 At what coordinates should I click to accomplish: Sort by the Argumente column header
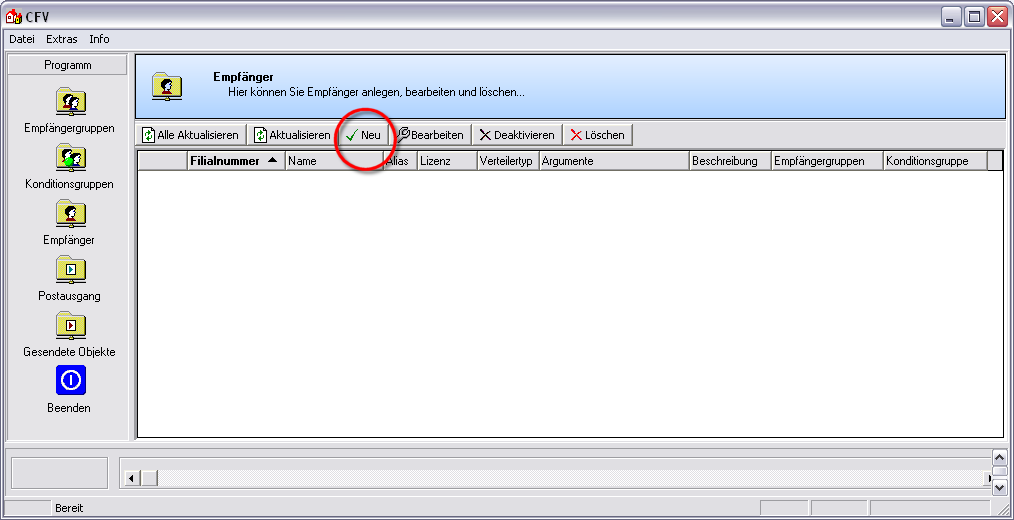click(x=614, y=161)
